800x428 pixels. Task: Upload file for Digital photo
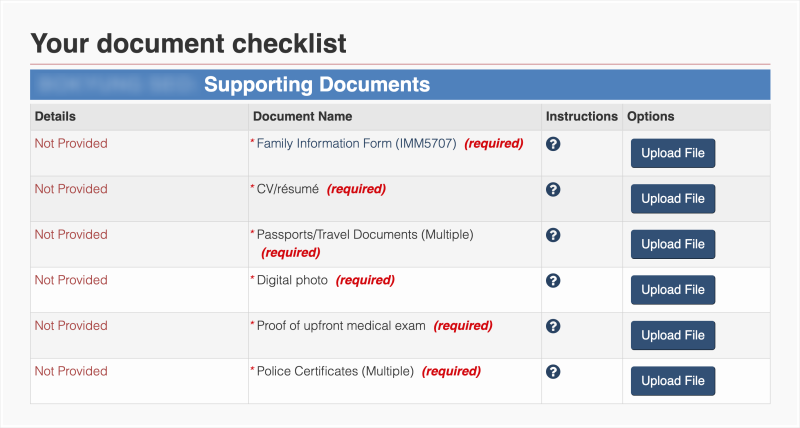(x=673, y=290)
